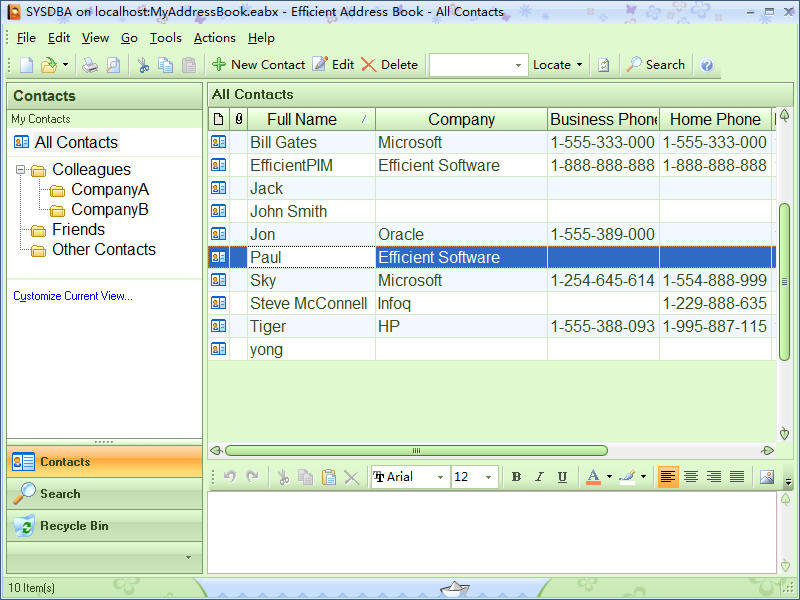Toggle underline formatting
Image resolution: width=800 pixels, height=600 pixels.
pos(562,477)
